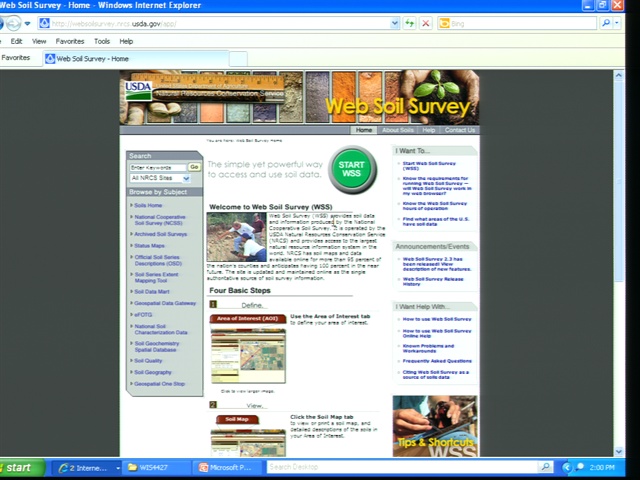Click the Soil Map screenshot thumbnail
640x480 pixels.
[248, 443]
